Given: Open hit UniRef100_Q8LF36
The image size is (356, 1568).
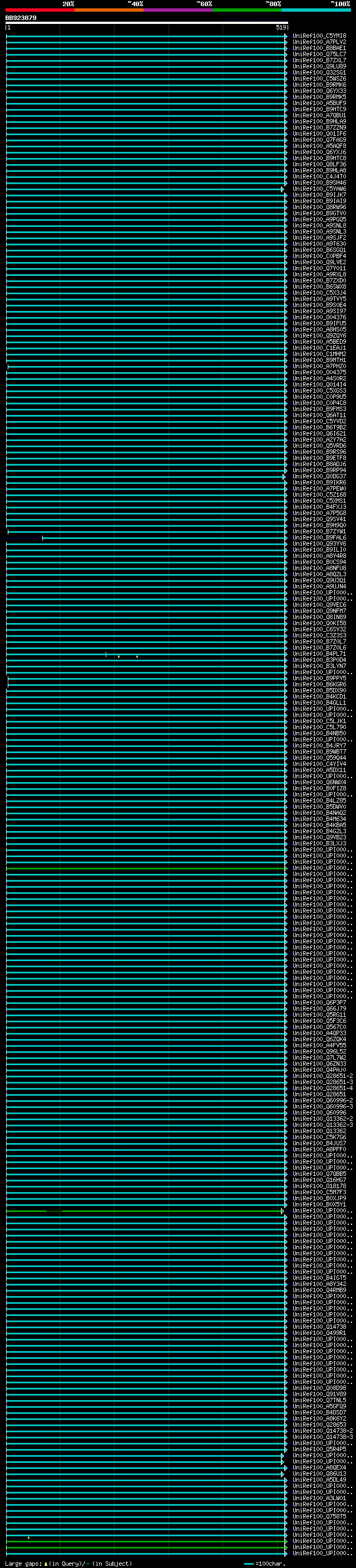Looking at the screenshot, I should [319, 164].
